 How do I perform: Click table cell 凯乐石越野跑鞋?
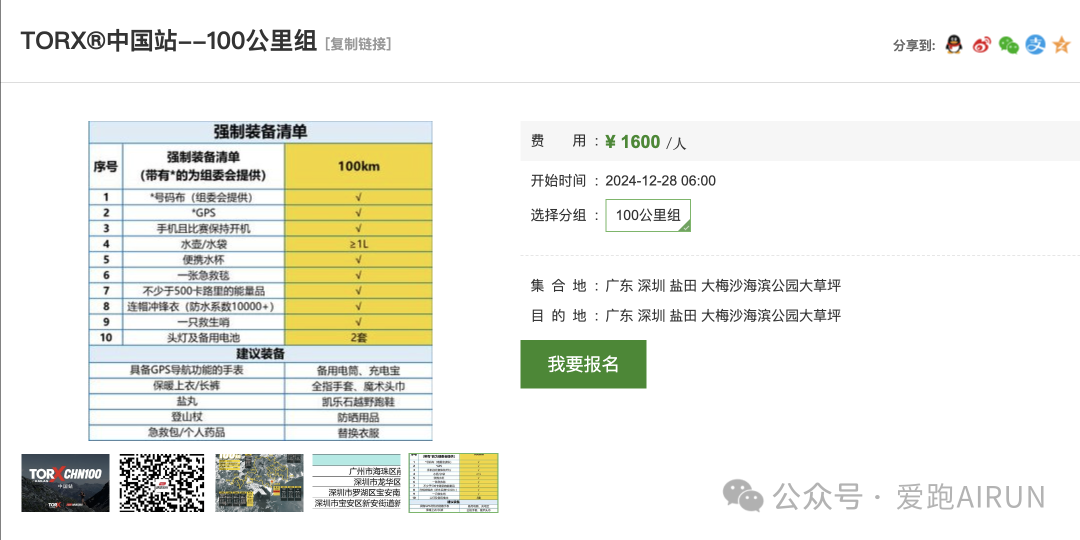pyautogui.click(x=358, y=401)
